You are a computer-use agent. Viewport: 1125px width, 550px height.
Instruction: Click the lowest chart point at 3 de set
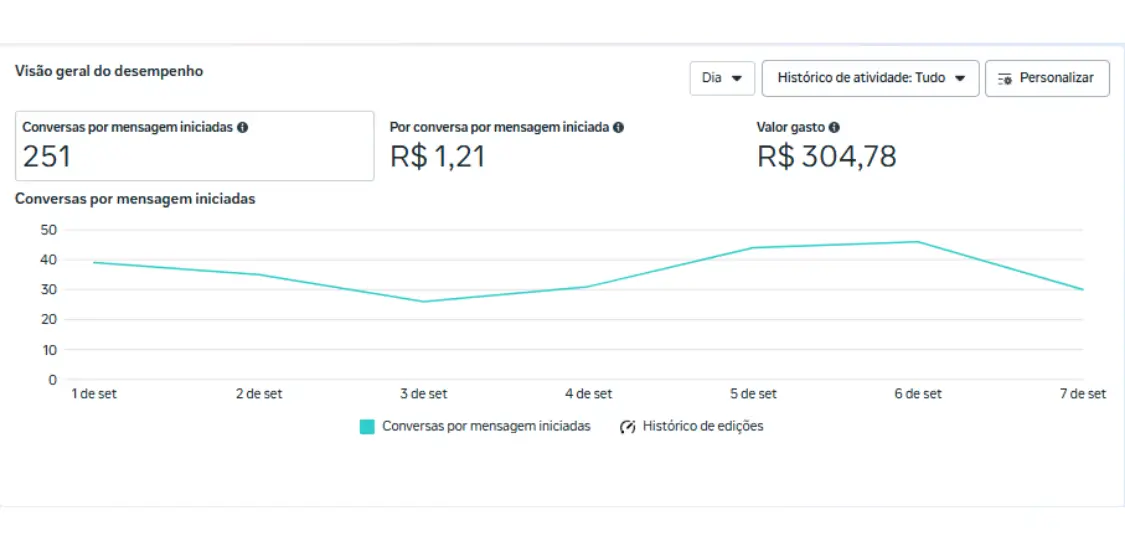[424, 301]
